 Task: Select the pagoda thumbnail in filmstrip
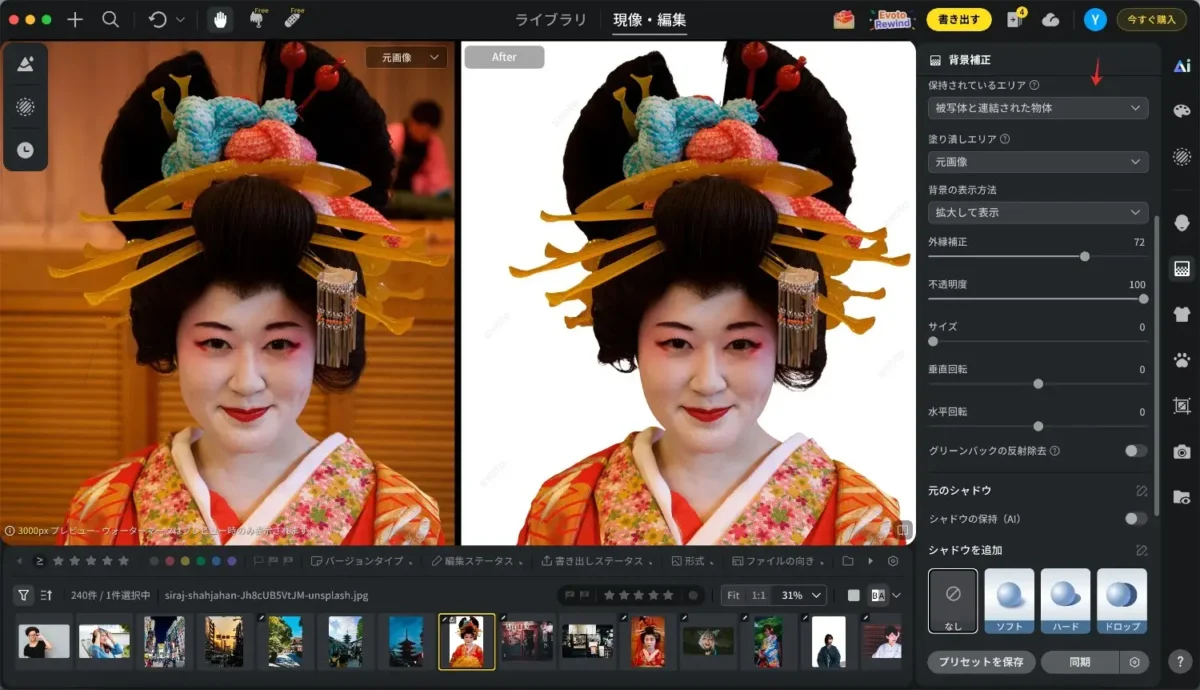click(404, 641)
